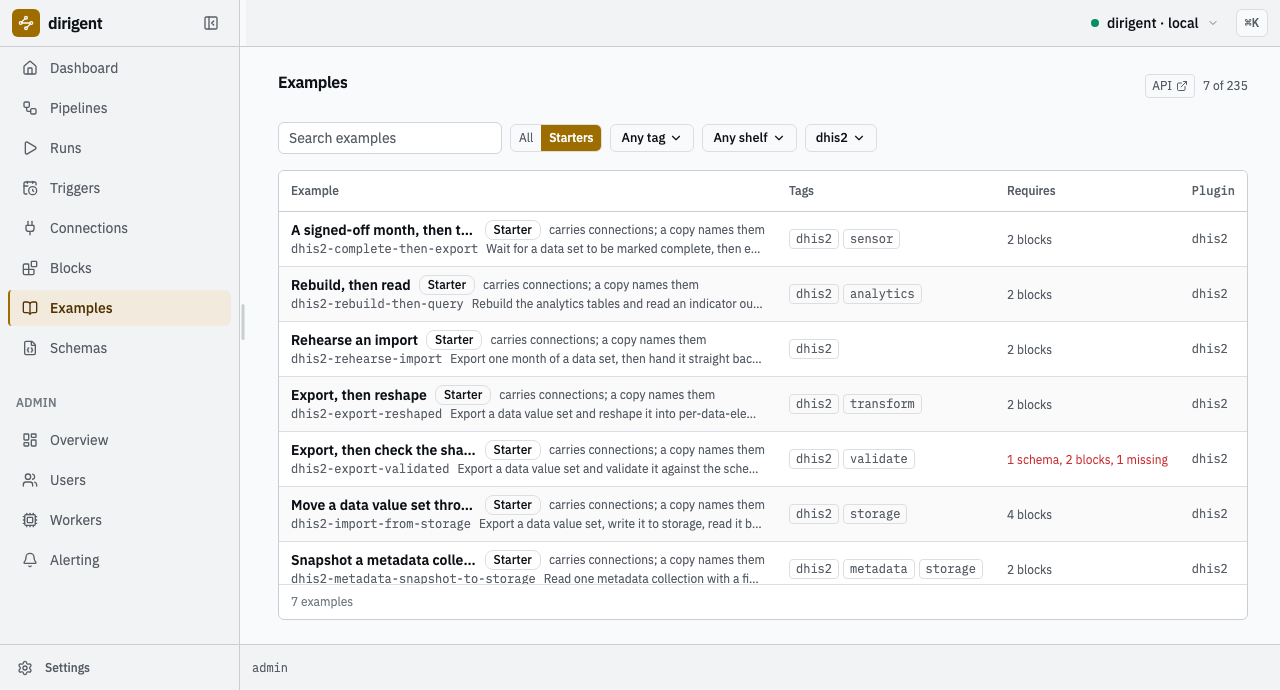Viewport: 1280px width, 690px height.
Task: Click the Alerting bell icon
Action: 30,560
